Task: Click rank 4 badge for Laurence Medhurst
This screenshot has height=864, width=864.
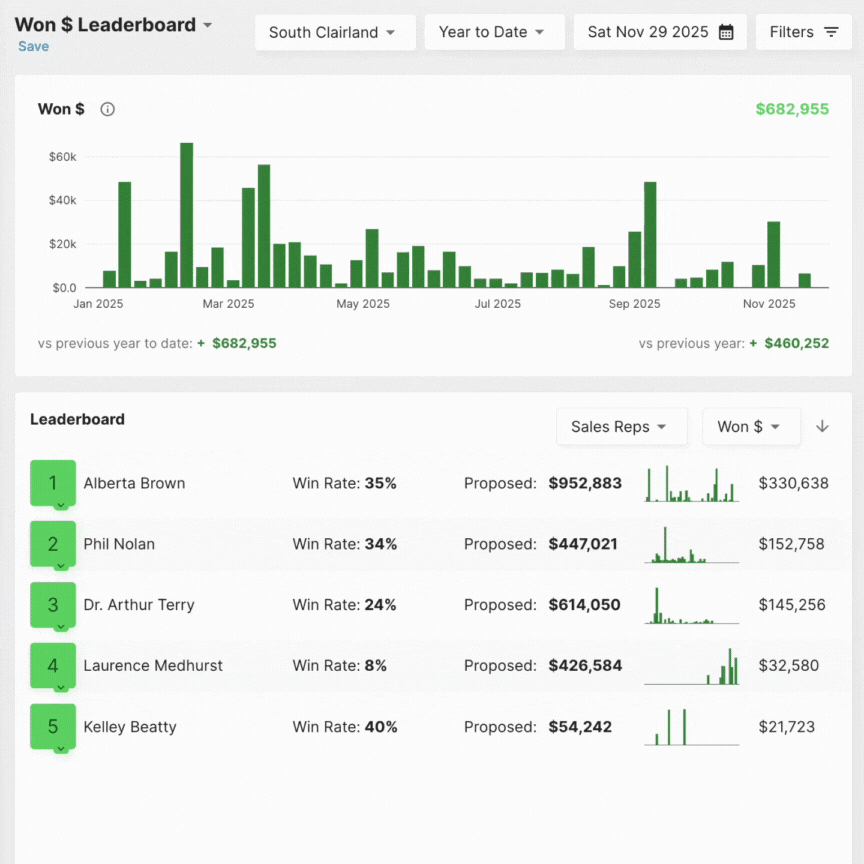Action: click(53, 665)
